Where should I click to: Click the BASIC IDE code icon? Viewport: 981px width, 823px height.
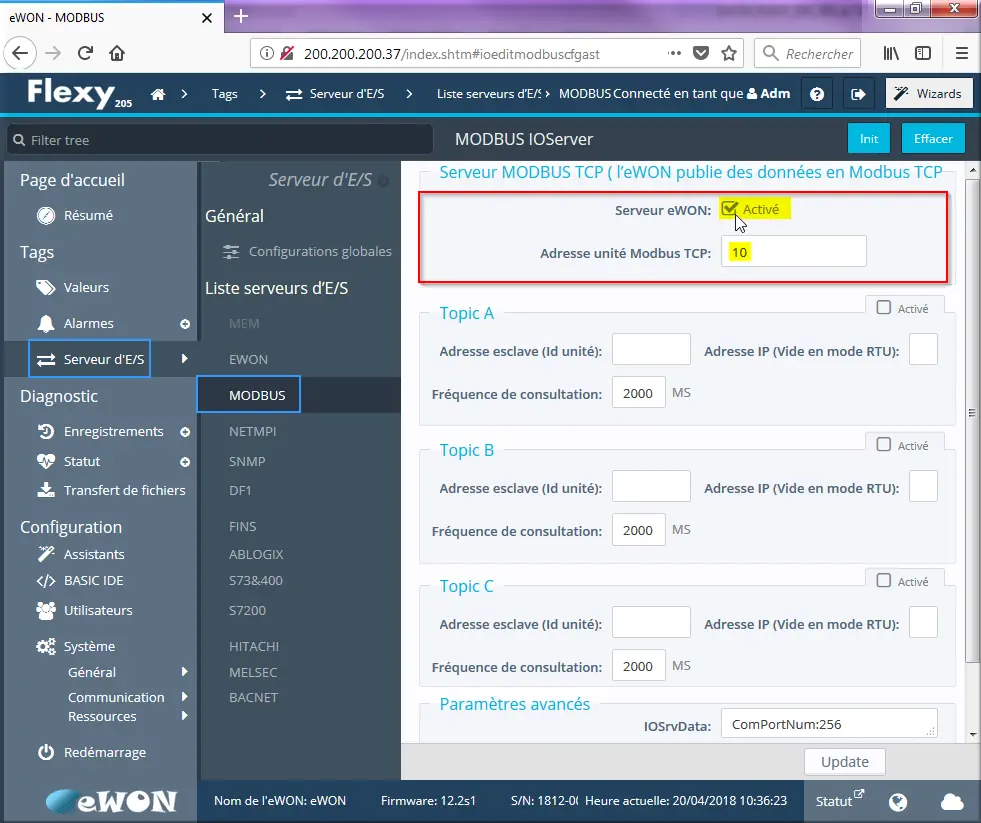(46, 581)
